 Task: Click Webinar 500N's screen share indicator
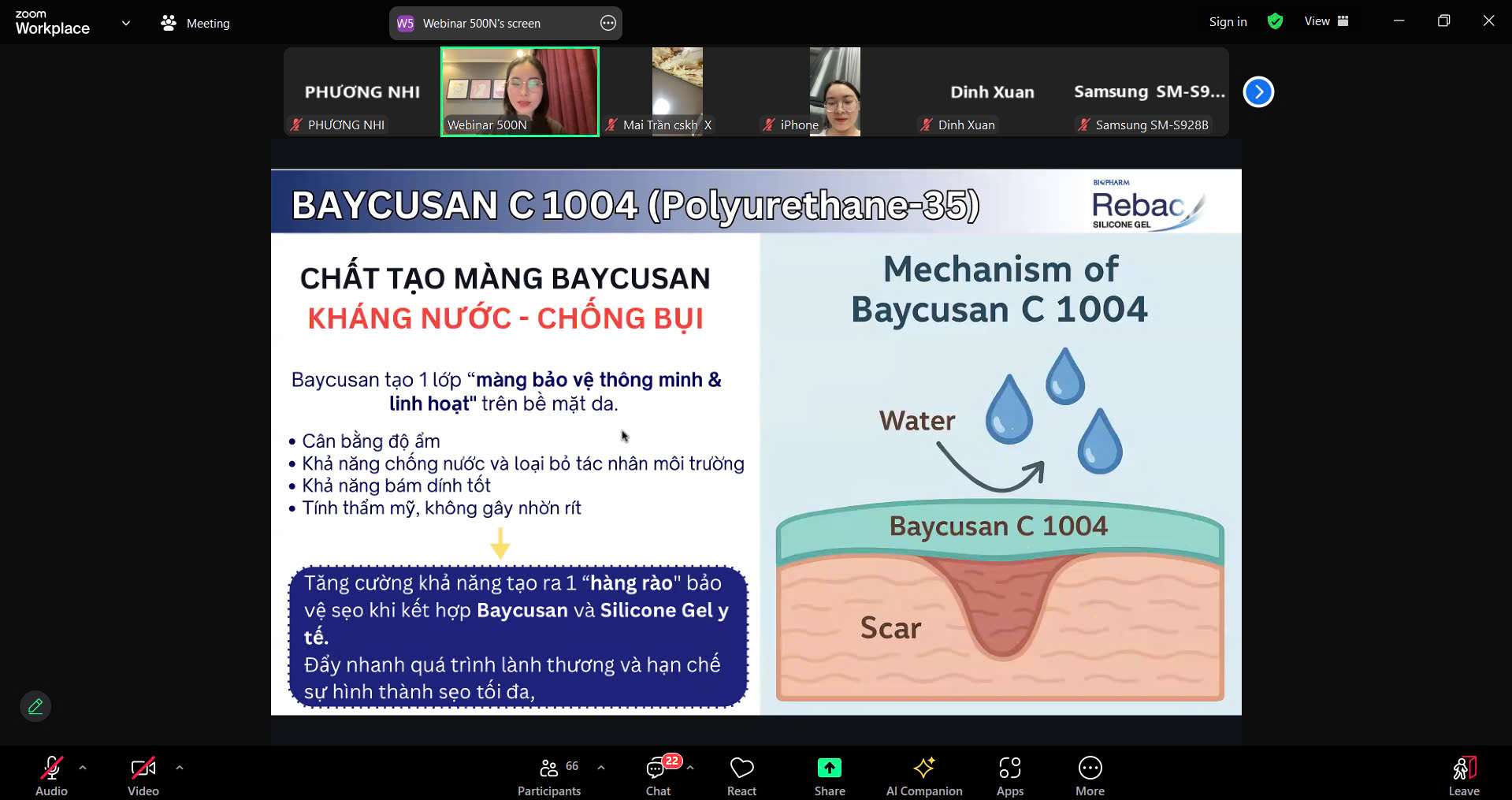pyautogui.click(x=505, y=23)
